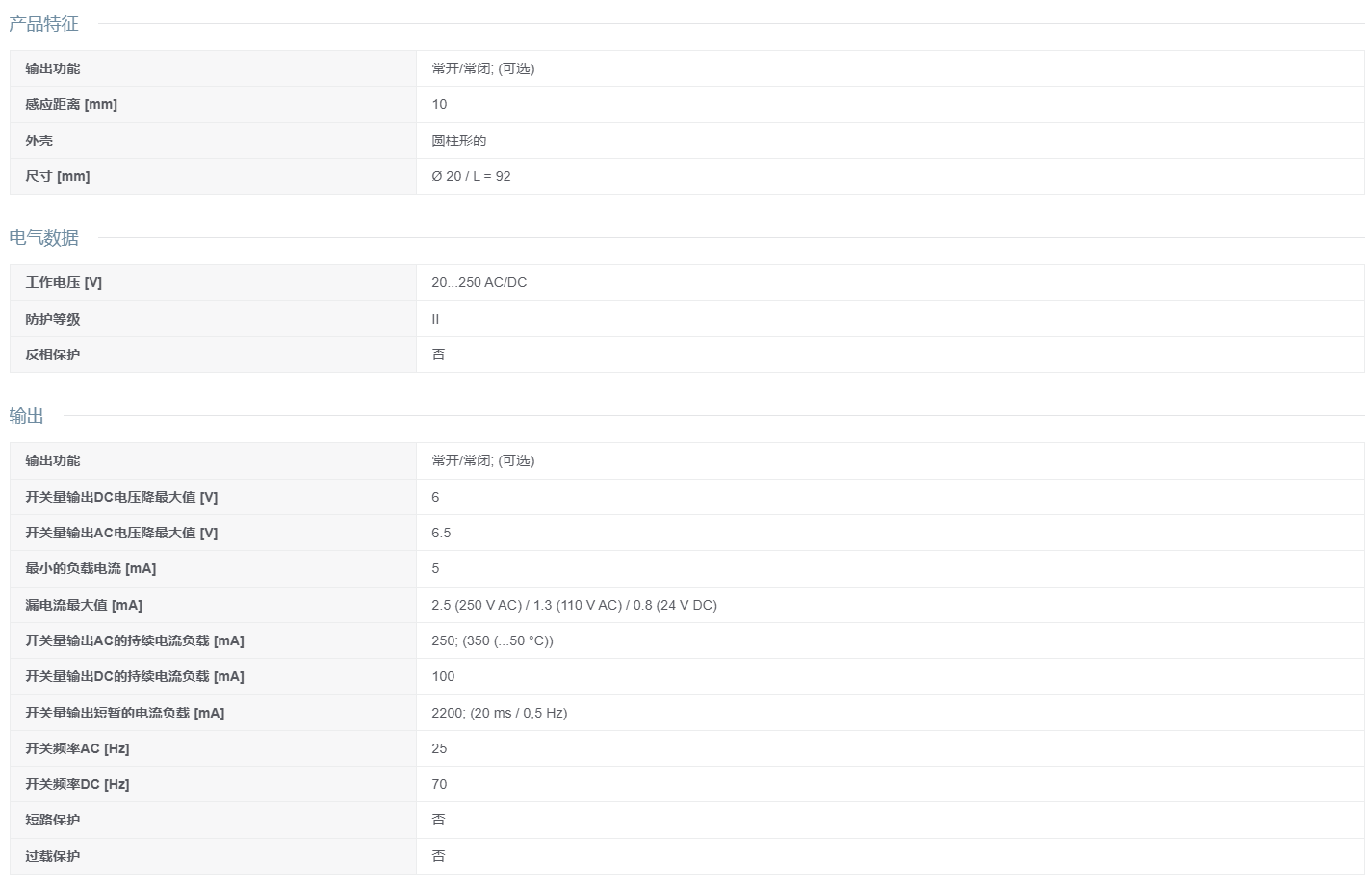The image size is (1372, 888).
Task: Click the 工作电压 value 20...250 AC/DC
Action: coord(479,282)
